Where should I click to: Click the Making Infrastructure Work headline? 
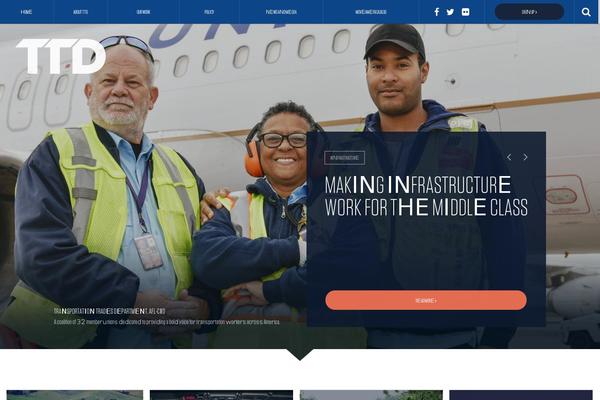pos(426,196)
